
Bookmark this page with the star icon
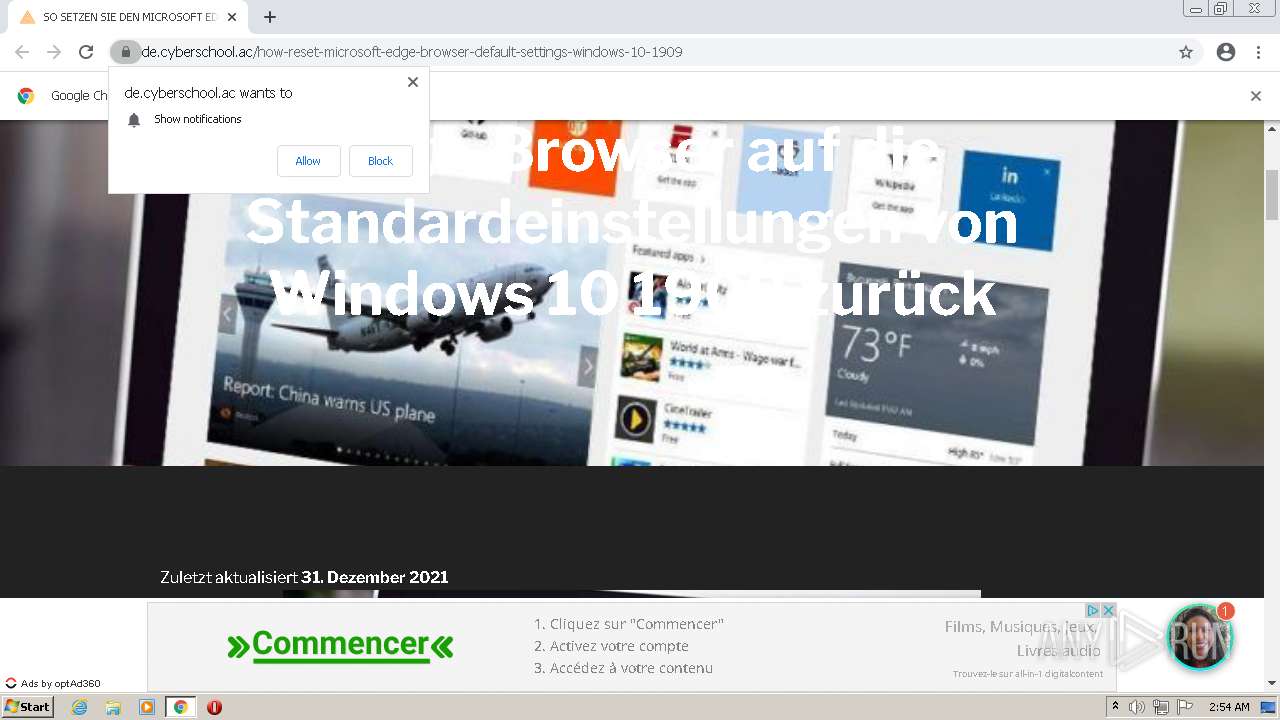[1186, 52]
